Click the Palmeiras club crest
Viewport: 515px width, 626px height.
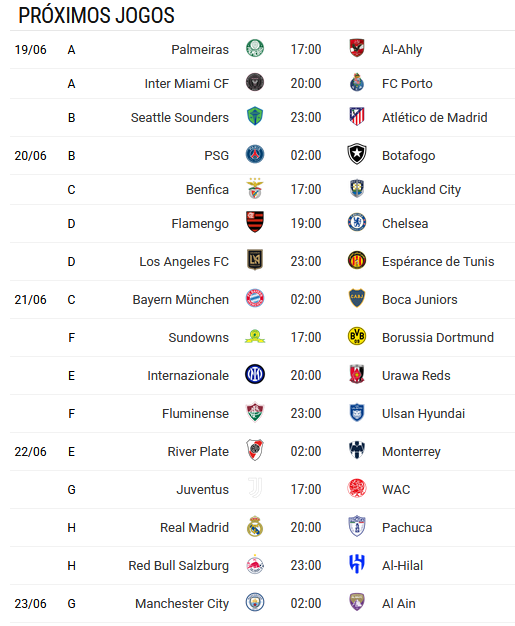[255, 48]
